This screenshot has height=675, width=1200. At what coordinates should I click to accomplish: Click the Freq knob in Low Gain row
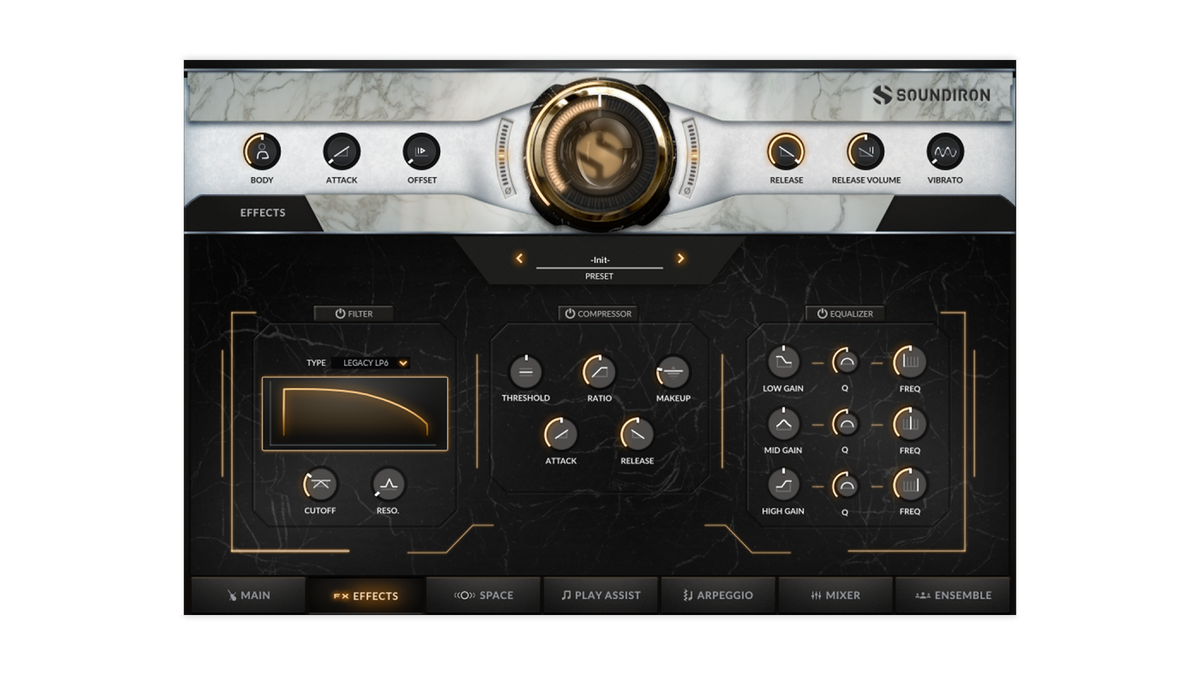tap(910, 362)
